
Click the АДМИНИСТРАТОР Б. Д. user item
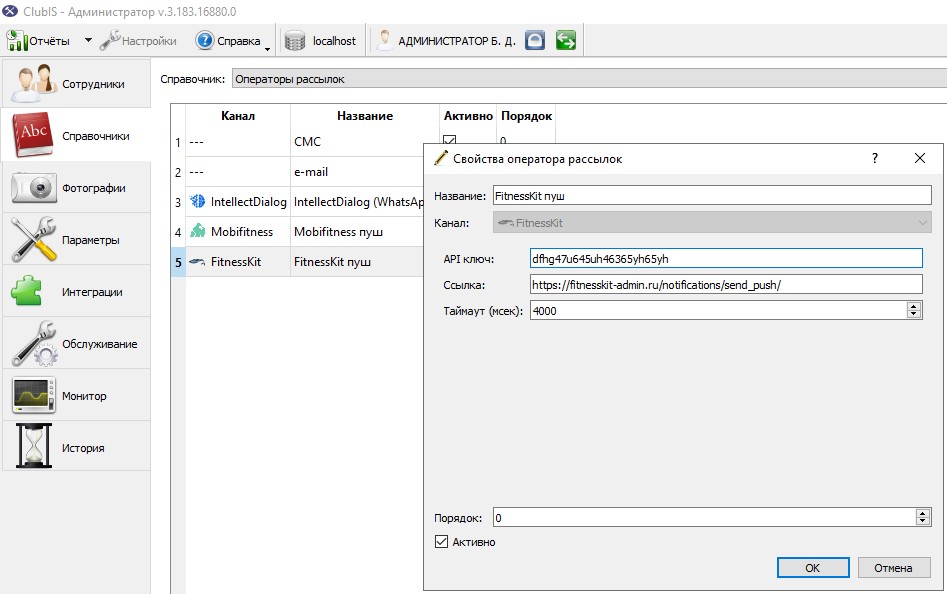(x=446, y=40)
